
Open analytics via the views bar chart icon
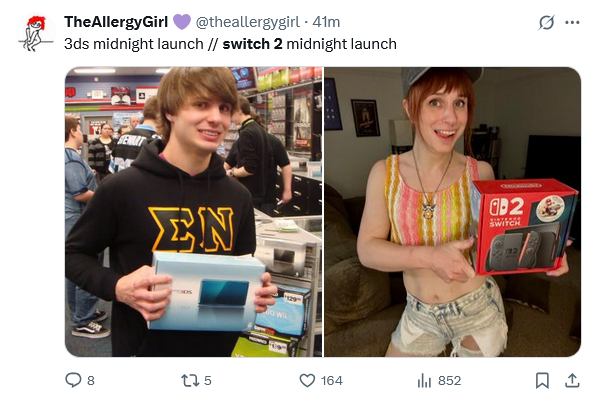tap(424, 380)
